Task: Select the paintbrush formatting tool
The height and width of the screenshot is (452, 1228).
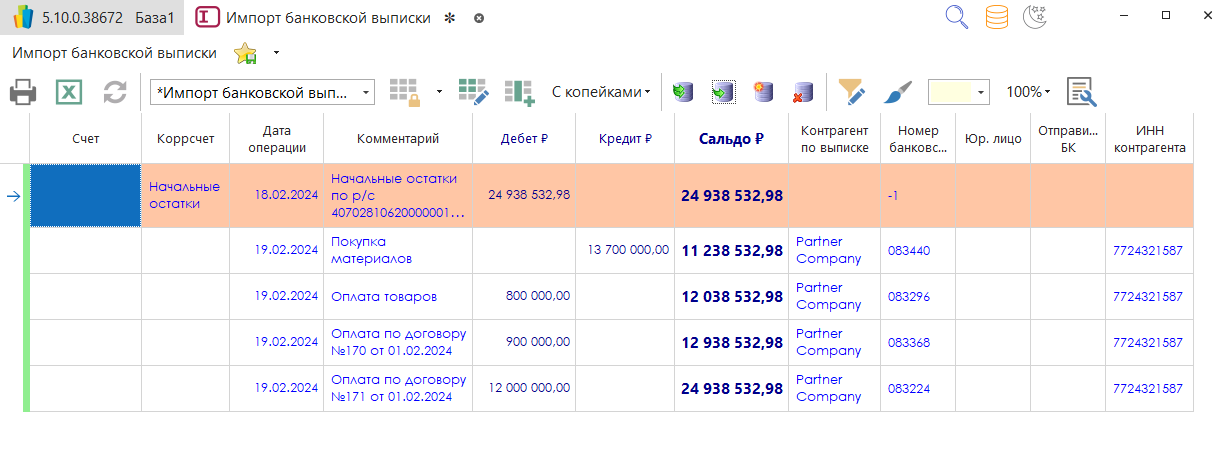Action: tap(897, 92)
